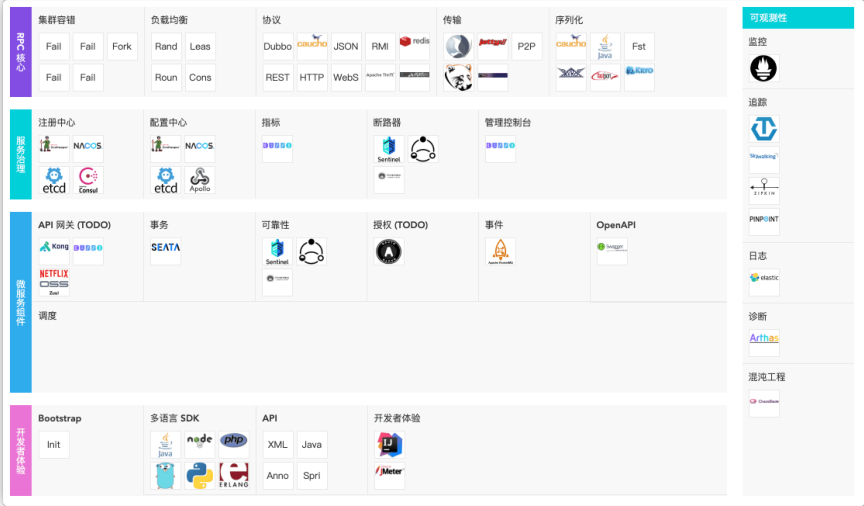Click the SEATA transaction icon
Image resolution: width=864 pixels, height=506 pixels.
click(x=166, y=248)
